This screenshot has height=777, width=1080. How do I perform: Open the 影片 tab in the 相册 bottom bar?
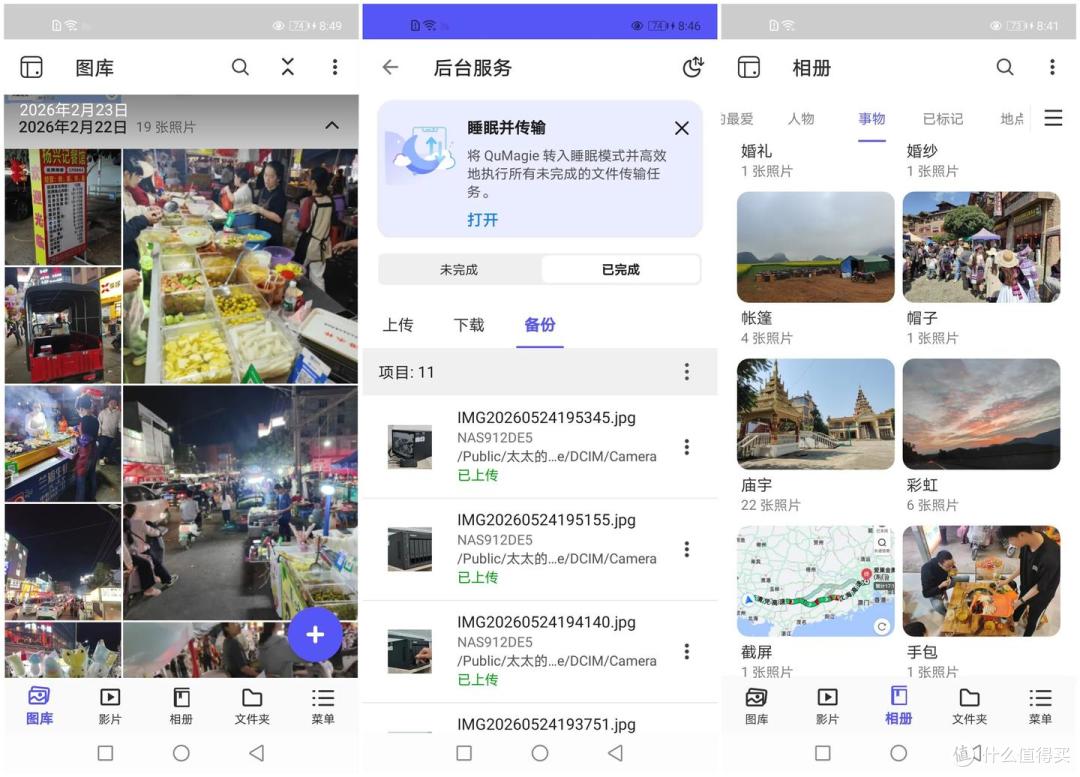pyautogui.click(x=827, y=706)
